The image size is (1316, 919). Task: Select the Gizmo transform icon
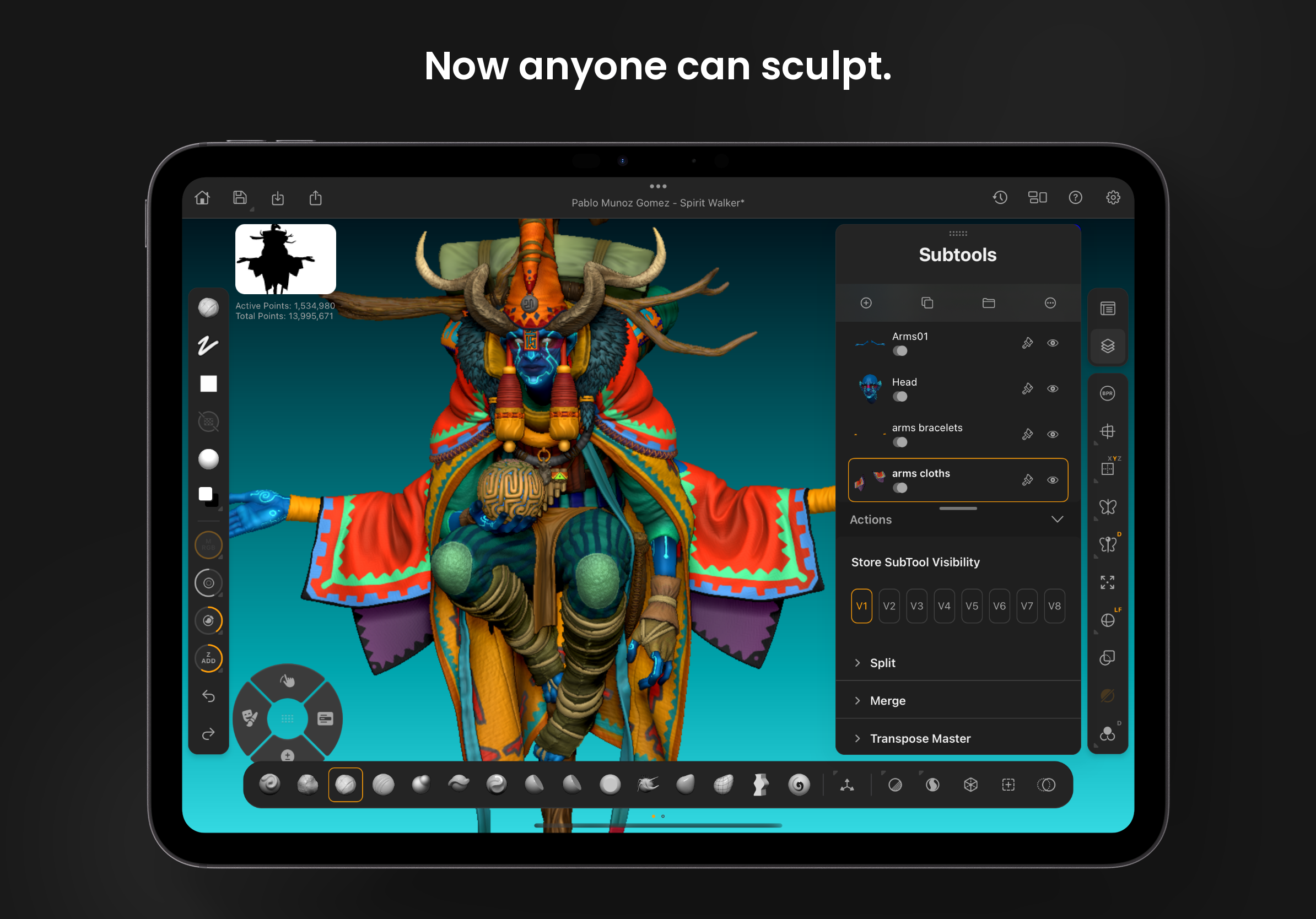click(847, 785)
